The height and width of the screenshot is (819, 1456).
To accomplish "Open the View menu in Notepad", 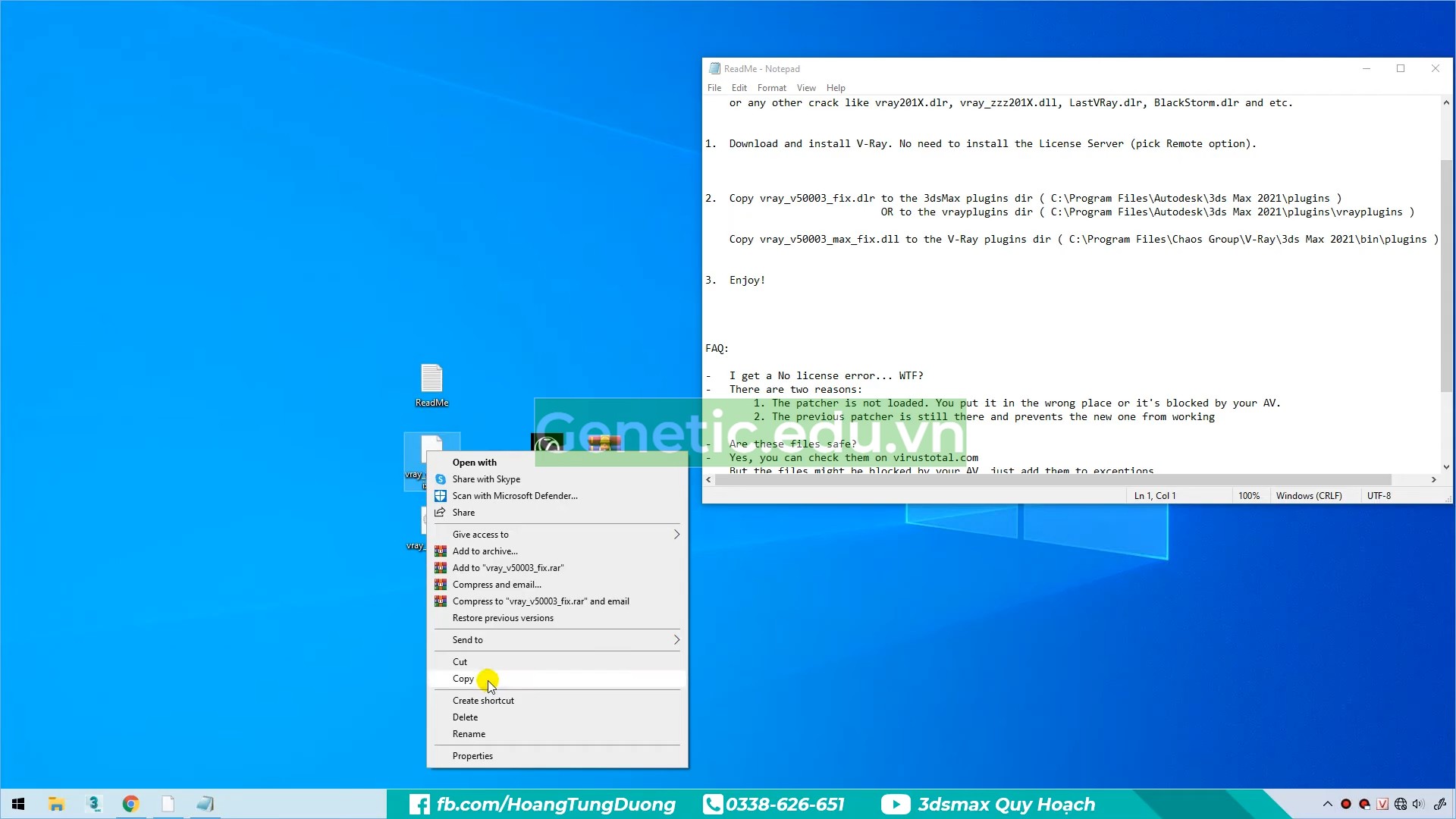I will pos(806,87).
